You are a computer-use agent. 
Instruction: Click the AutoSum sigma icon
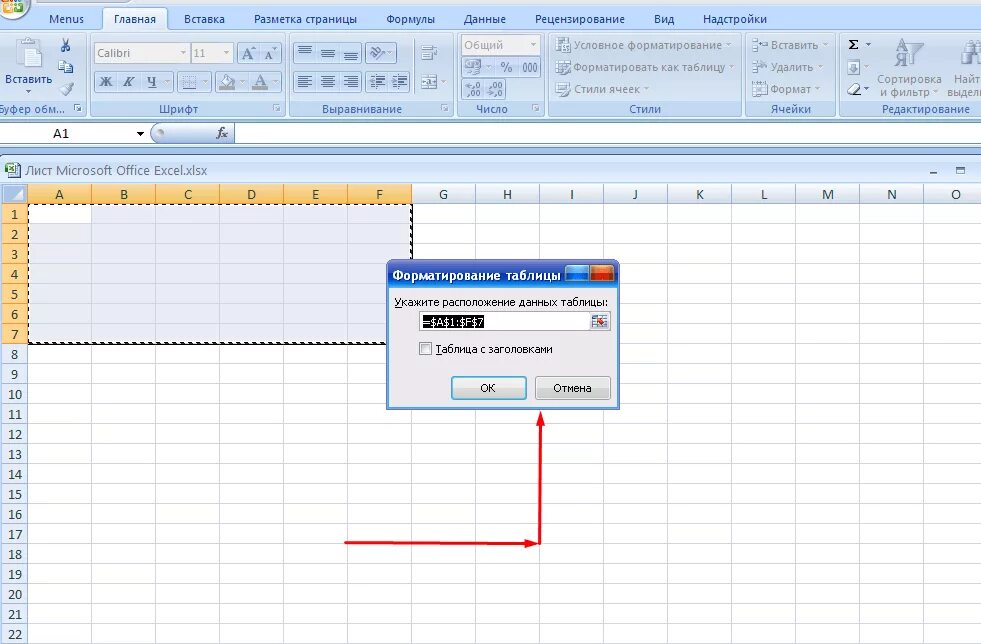[853, 44]
